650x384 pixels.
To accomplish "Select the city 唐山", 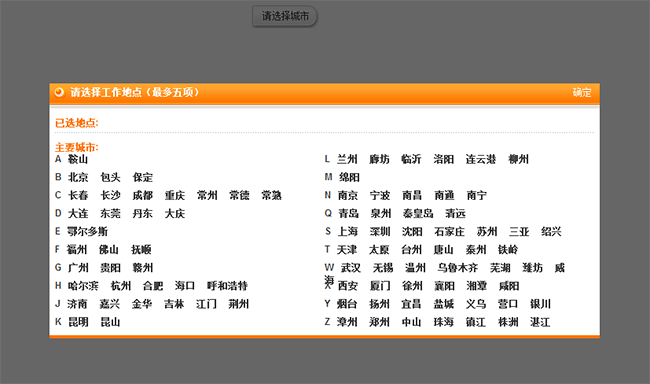I will (444, 250).
